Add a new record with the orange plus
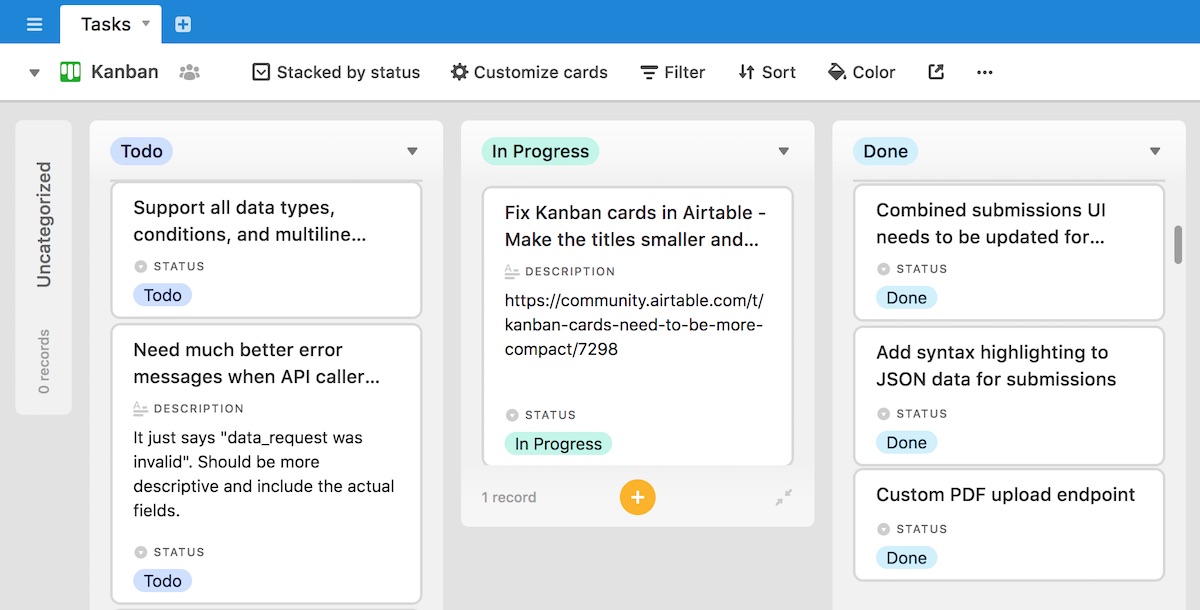The height and width of the screenshot is (610, 1200). point(637,497)
